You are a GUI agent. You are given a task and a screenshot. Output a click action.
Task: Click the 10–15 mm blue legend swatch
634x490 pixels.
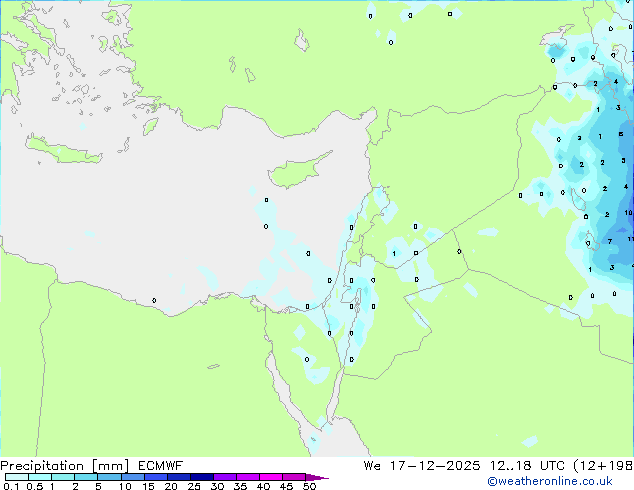tap(132, 477)
